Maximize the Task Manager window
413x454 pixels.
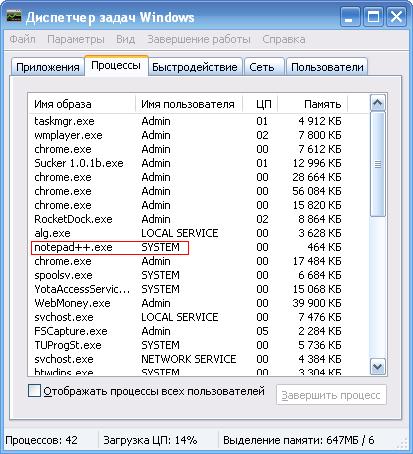click(373, 17)
